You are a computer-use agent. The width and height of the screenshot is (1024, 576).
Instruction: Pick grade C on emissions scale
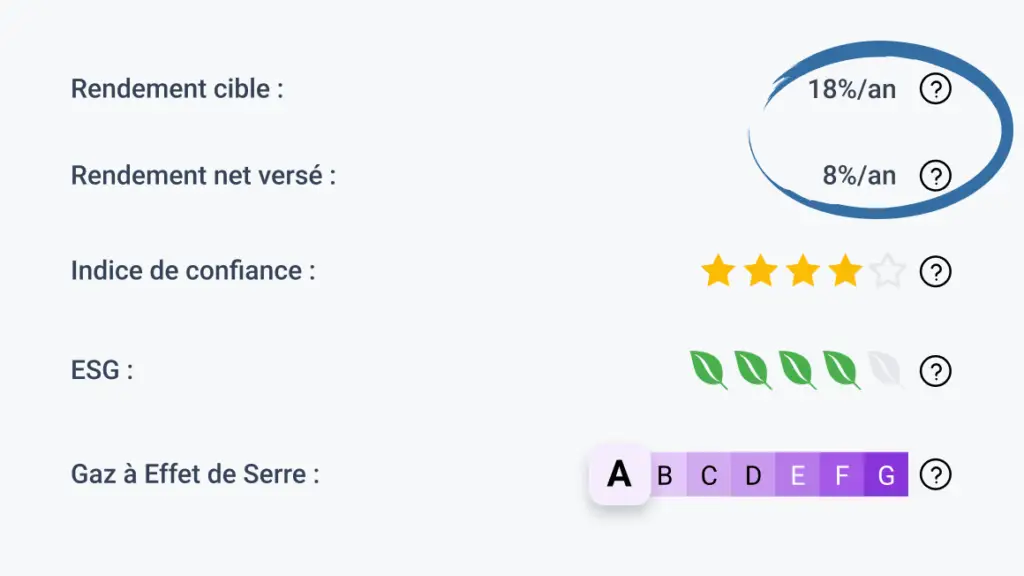point(709,474)
